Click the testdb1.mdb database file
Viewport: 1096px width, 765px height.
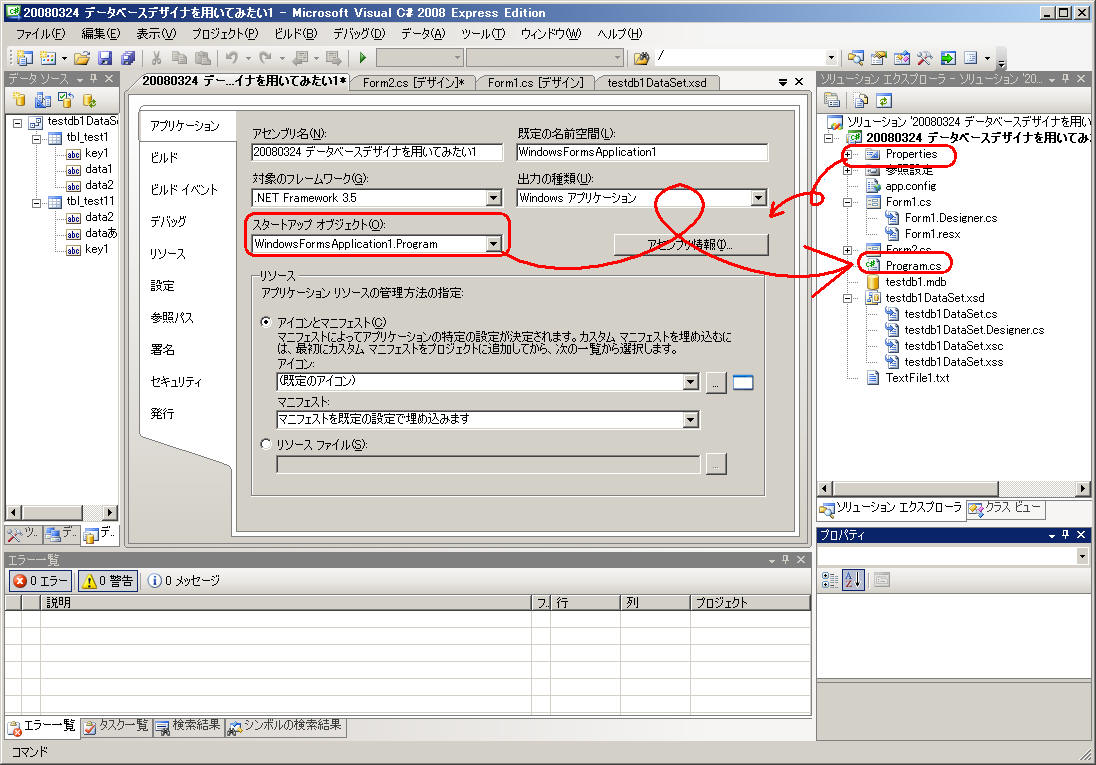click(915, 282)
